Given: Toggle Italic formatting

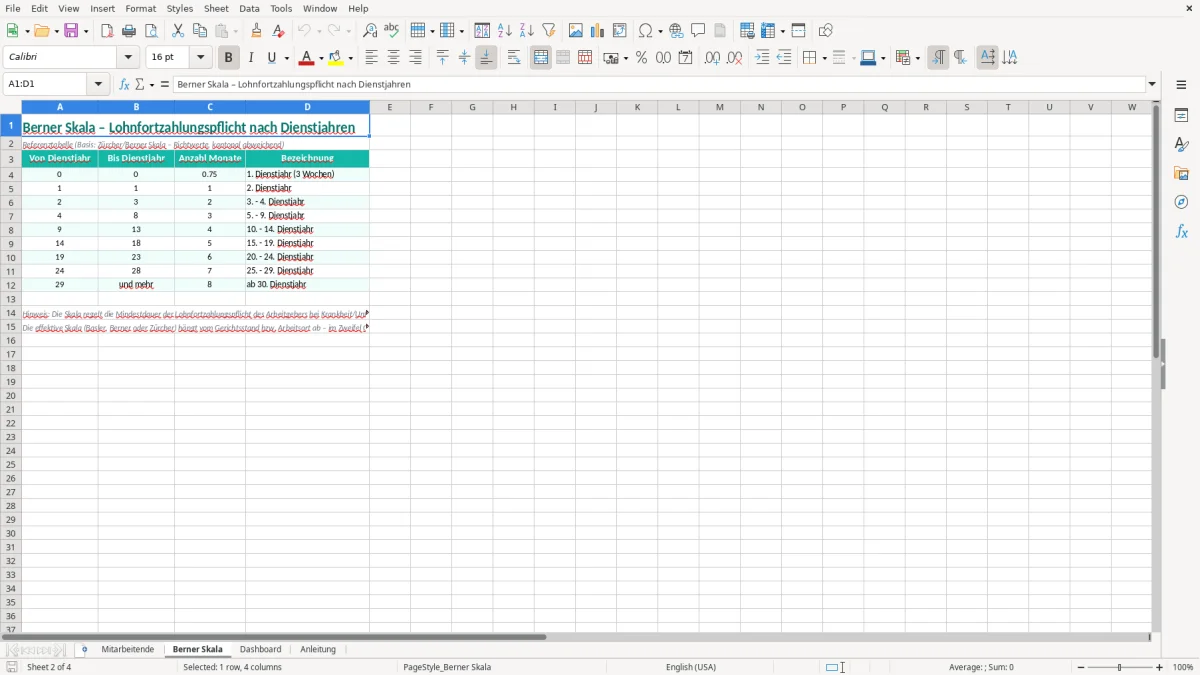Looking at the screenshot, I should coord(251,58).
